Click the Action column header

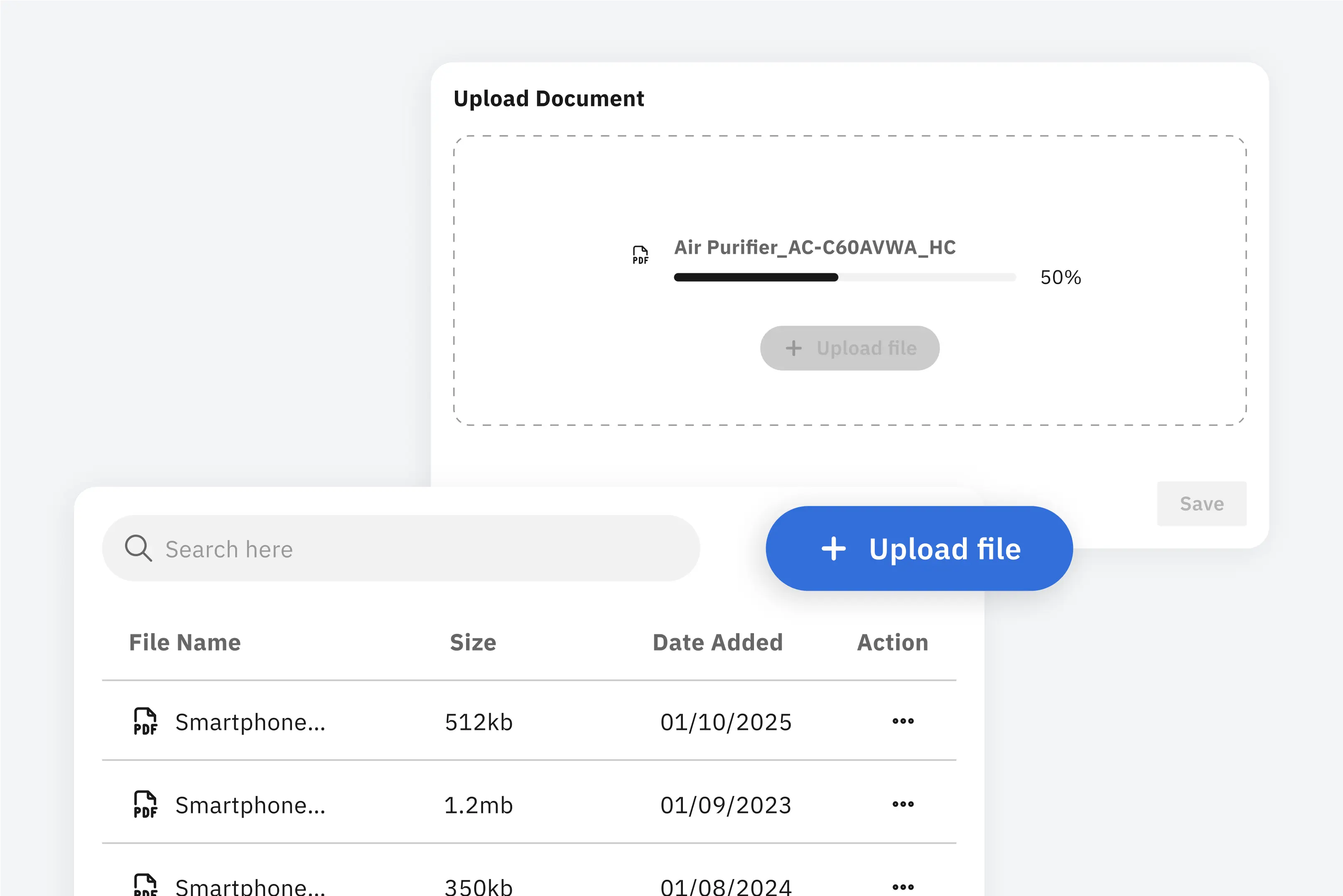pos(892,642)
